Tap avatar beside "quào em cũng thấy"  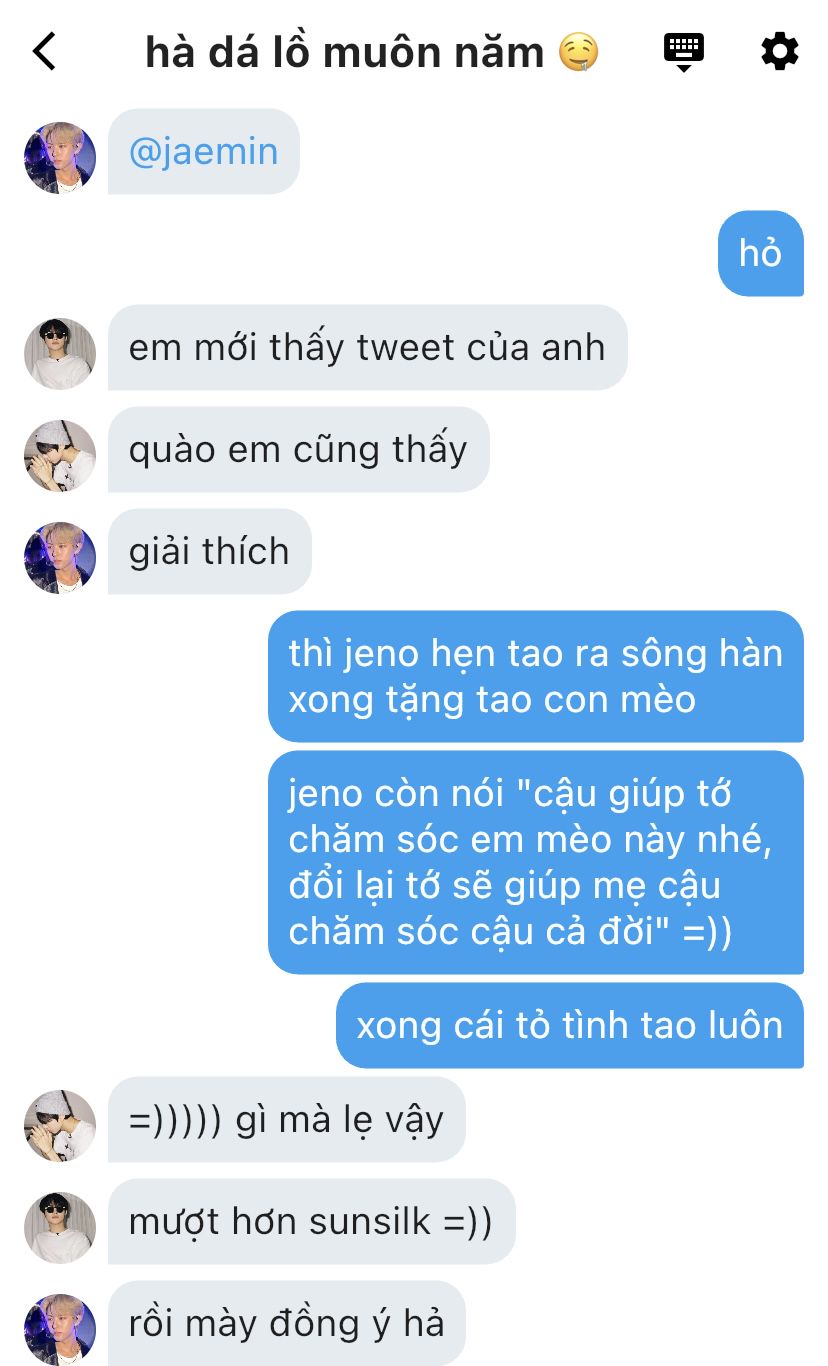(x=60, y=456)
